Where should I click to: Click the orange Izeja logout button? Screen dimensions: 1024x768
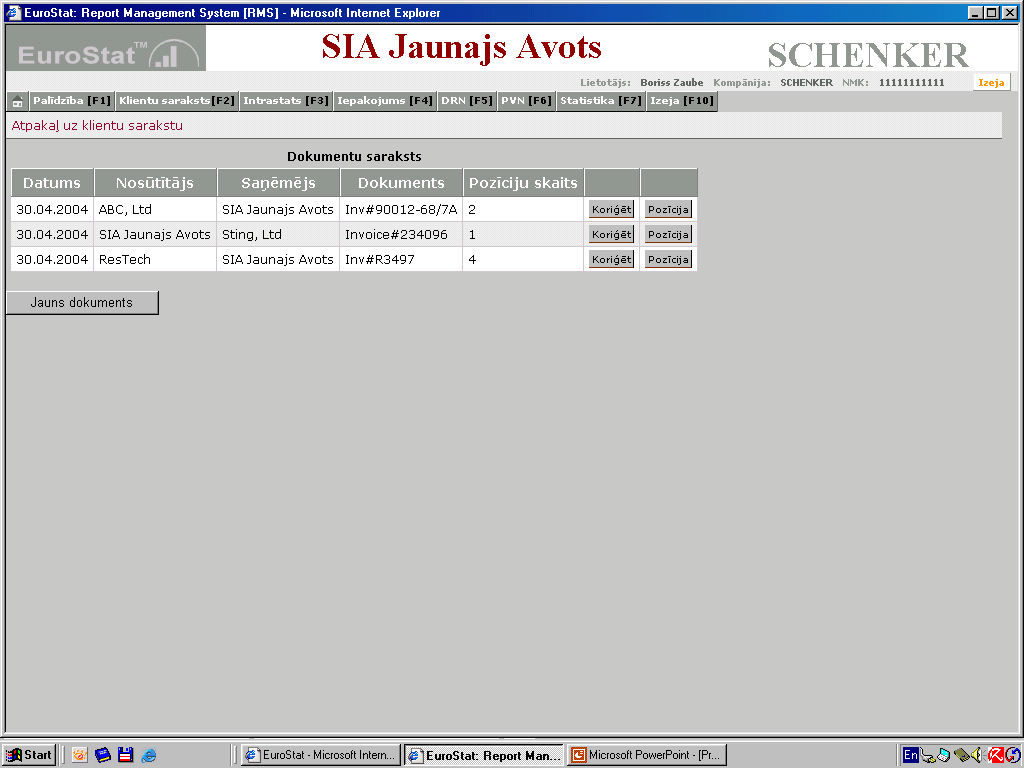[x=991, y=82]
